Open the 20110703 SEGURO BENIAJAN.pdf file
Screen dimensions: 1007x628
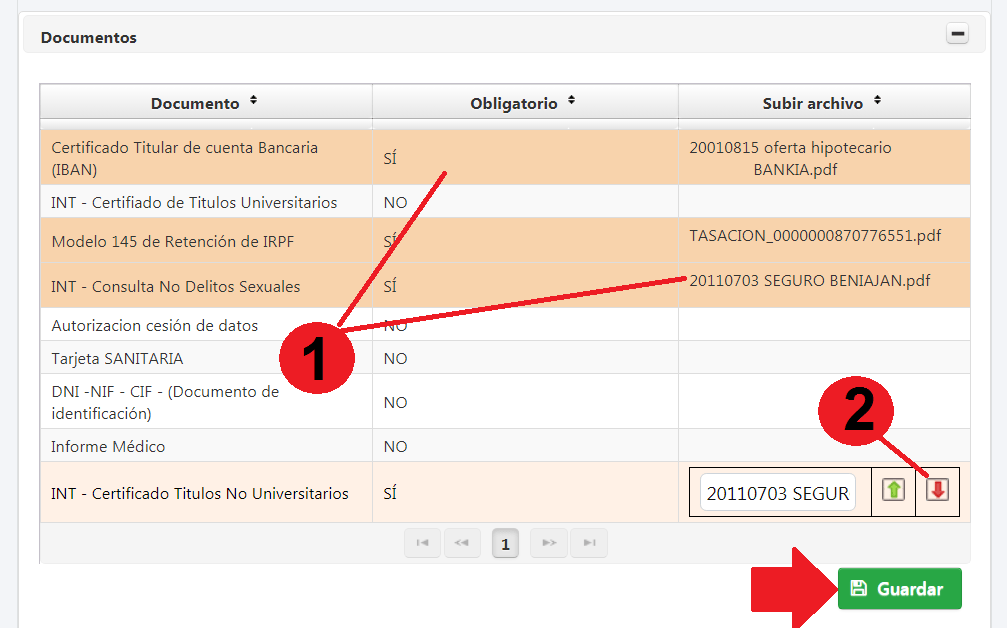[810, 281]
